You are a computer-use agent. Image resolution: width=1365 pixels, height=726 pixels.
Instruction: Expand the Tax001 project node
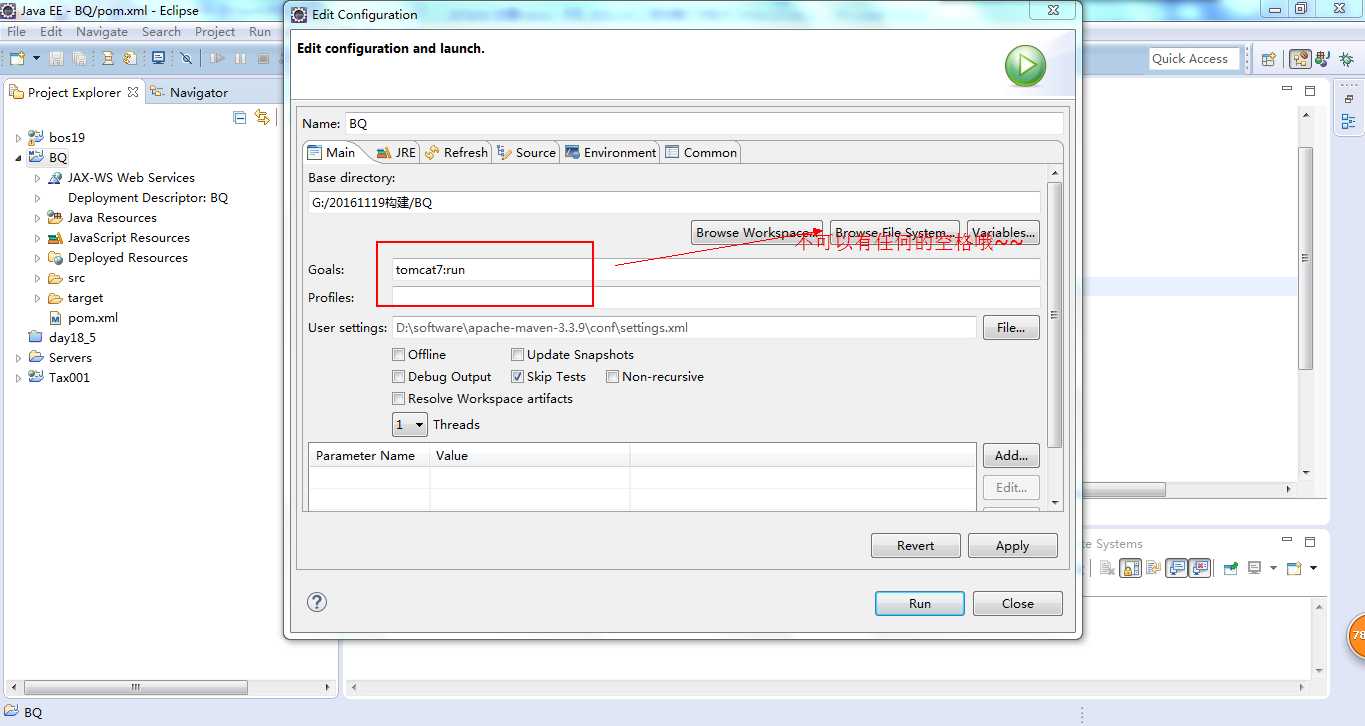click(x=18, y=377)
